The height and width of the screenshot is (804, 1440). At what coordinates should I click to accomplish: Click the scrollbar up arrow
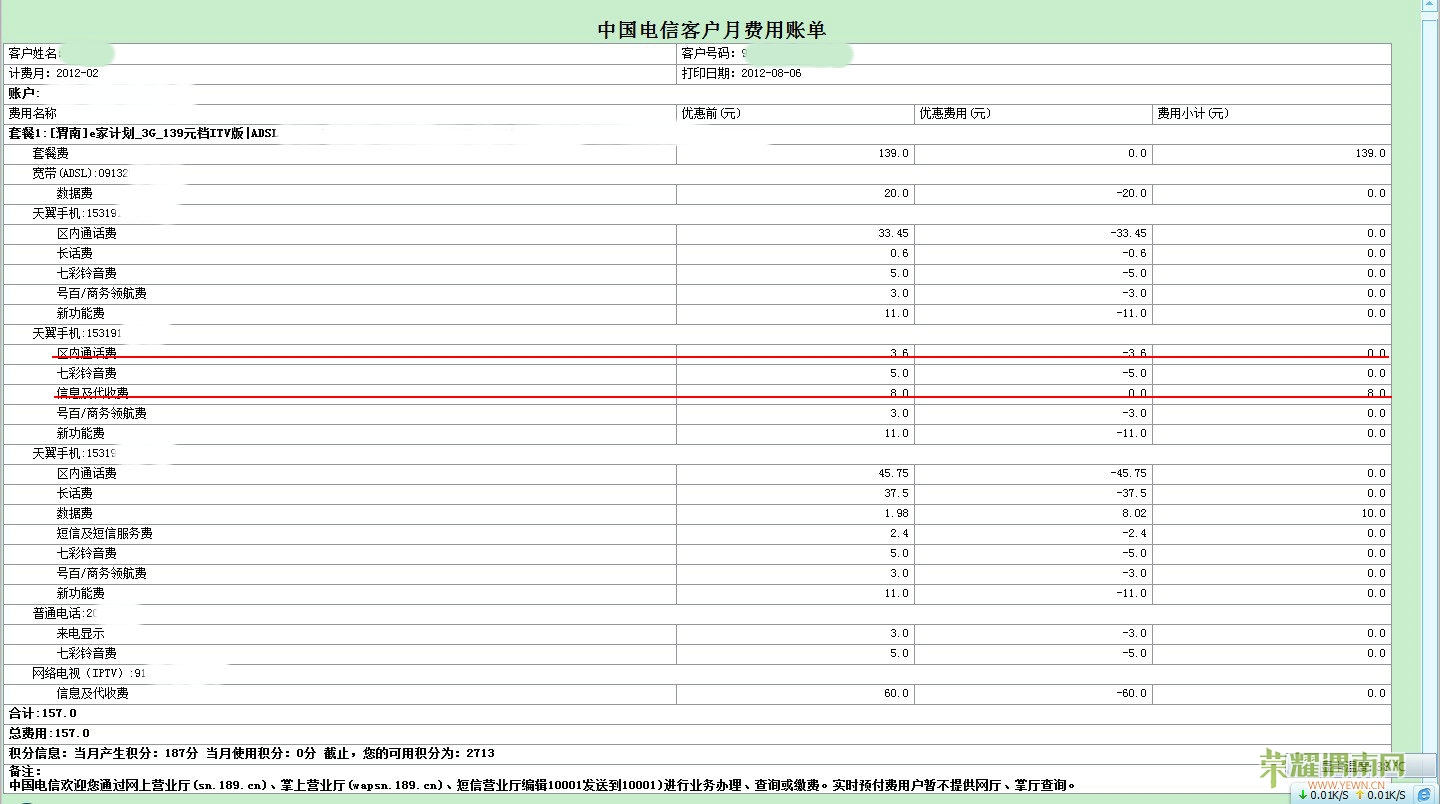[1431, 6]
